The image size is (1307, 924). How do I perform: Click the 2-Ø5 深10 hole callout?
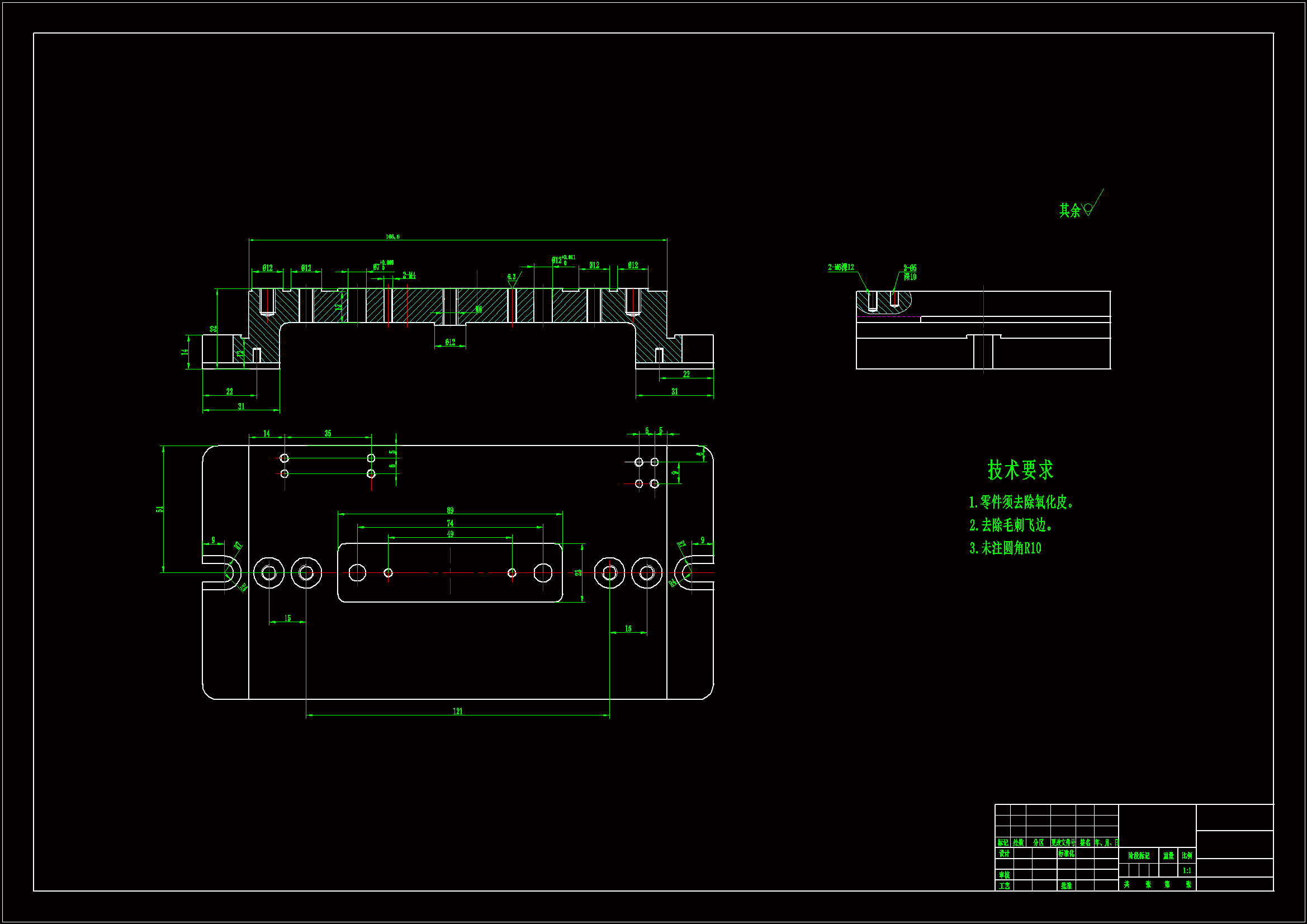910,272
